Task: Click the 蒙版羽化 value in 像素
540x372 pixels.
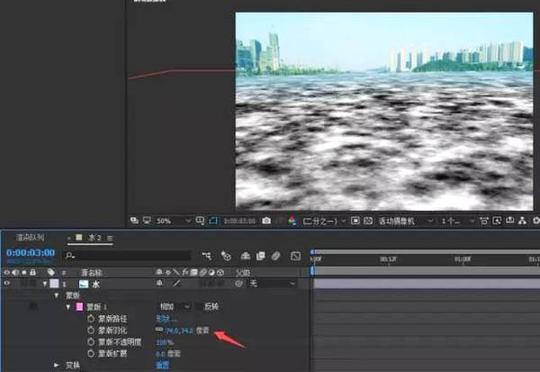Action: click(x=179, y=331)
